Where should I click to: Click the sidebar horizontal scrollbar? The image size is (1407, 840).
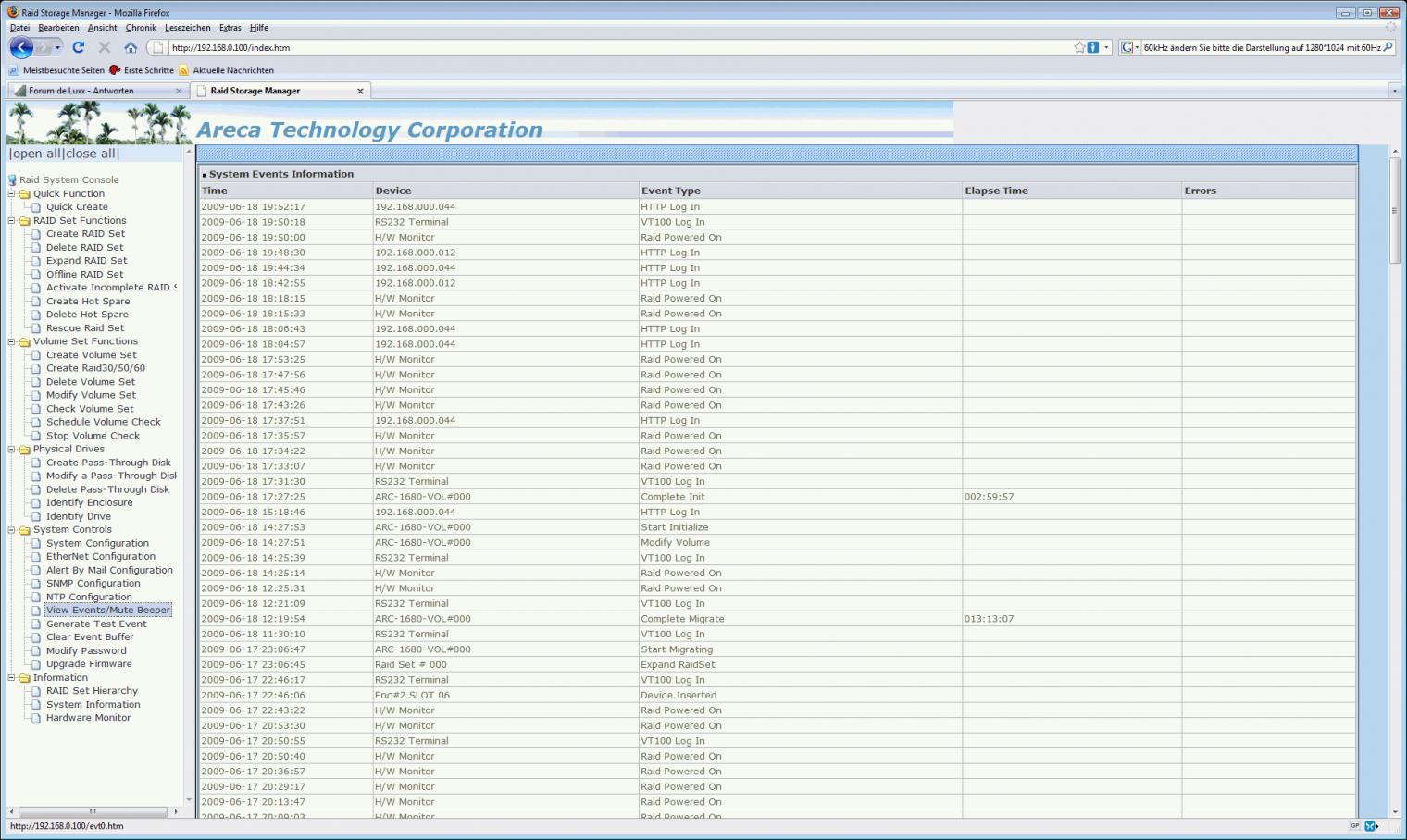93,811
